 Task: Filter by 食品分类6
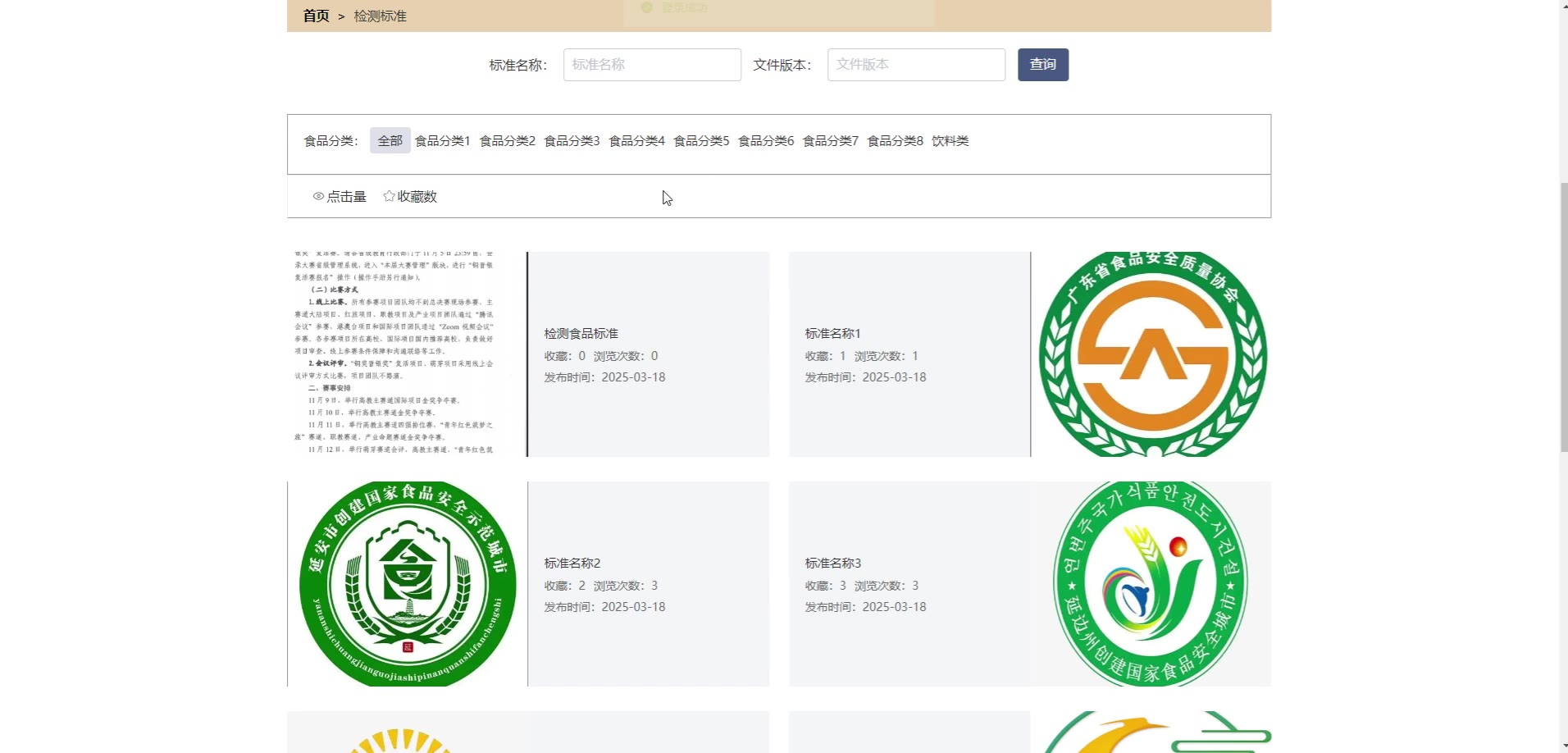point(766,141)
